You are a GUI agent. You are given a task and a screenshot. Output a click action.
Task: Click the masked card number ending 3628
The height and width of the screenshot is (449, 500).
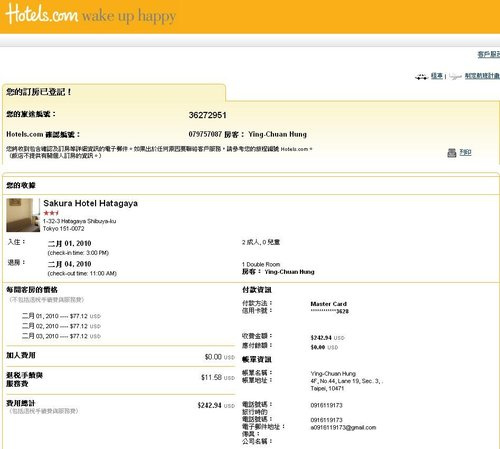[330, 311]
